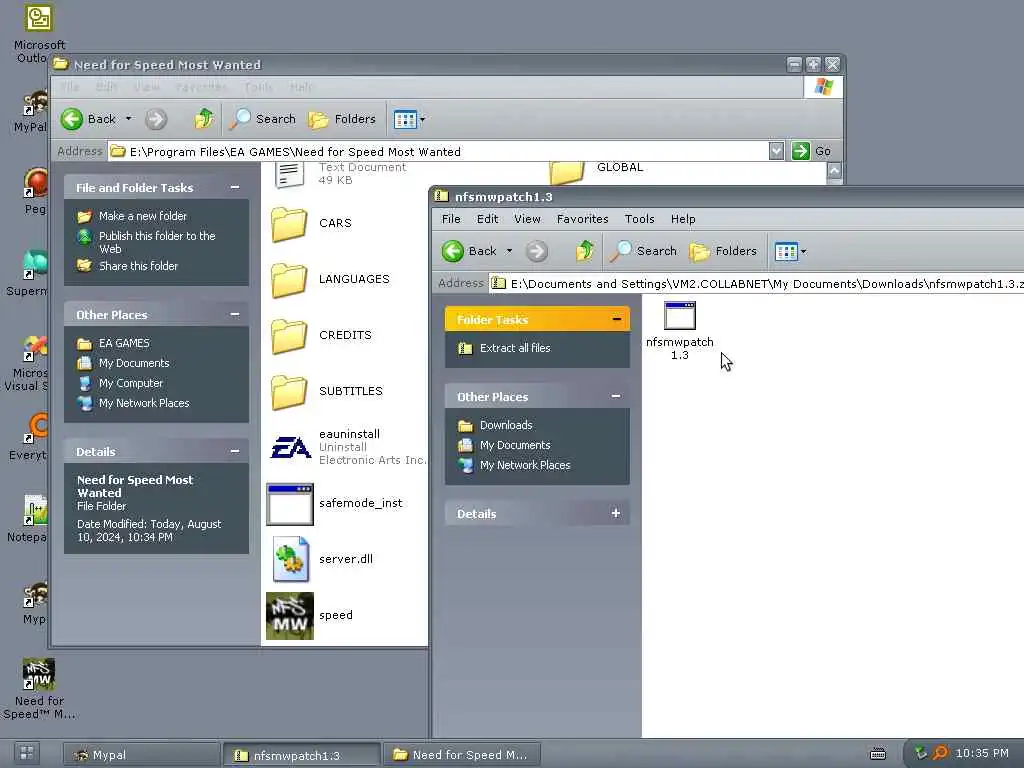Toggle Folders pane in Need for Speed window
Image resolution: width=1024 pixels, height=768 pixels.
tap(342, 120)
